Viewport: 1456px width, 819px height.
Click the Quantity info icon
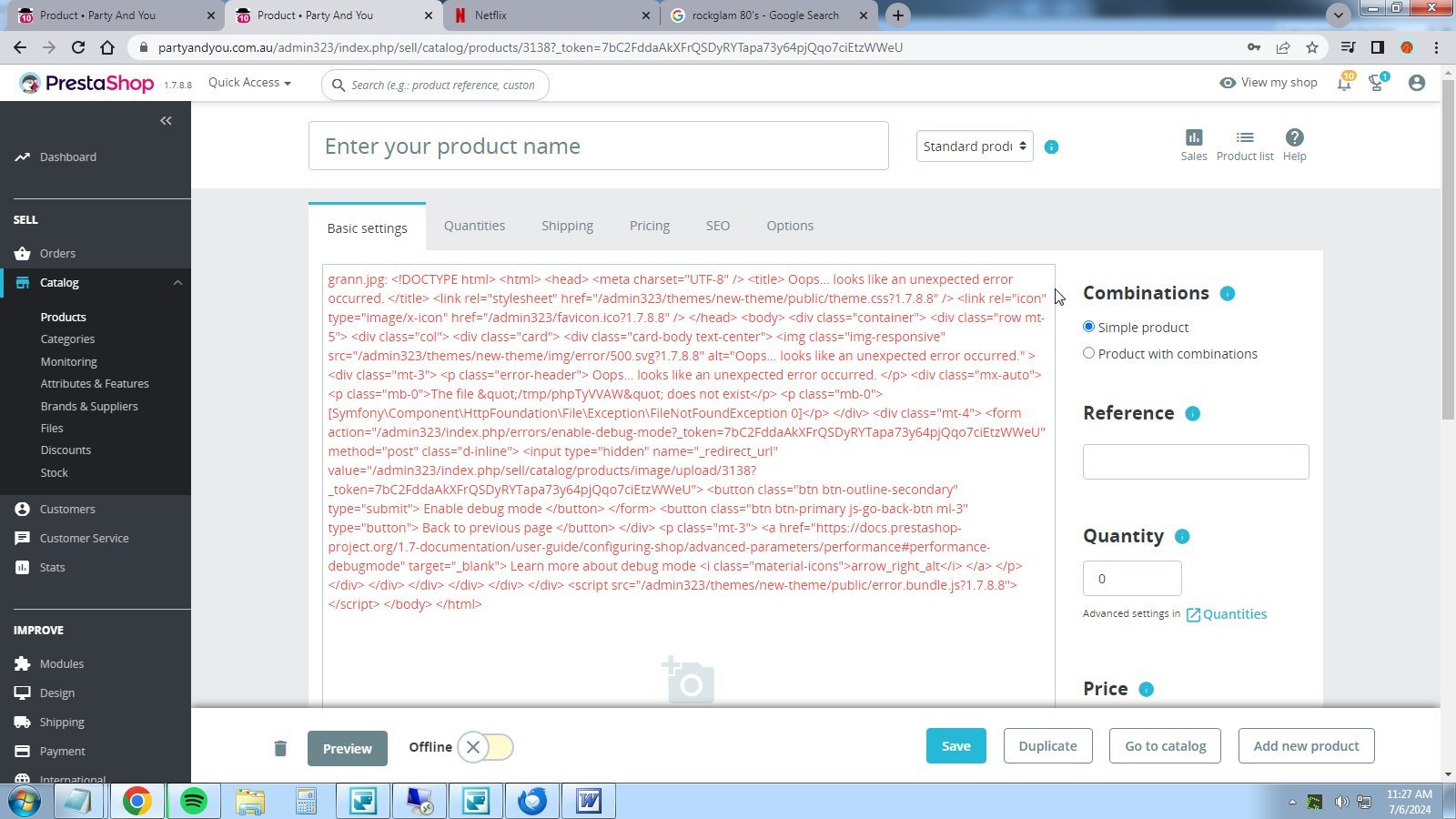pos(1182,536)
